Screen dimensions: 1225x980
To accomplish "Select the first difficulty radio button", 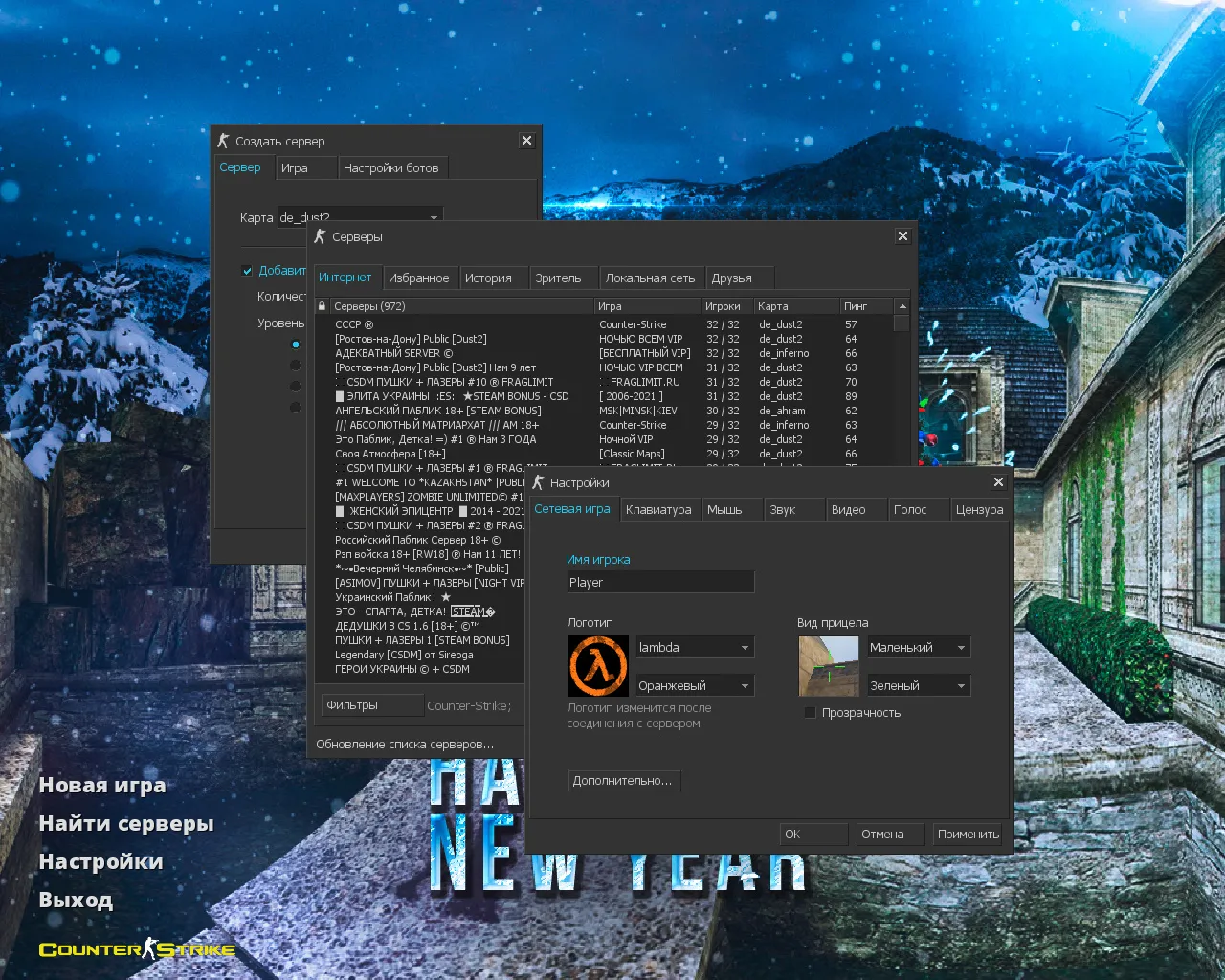I will (295, 345).
